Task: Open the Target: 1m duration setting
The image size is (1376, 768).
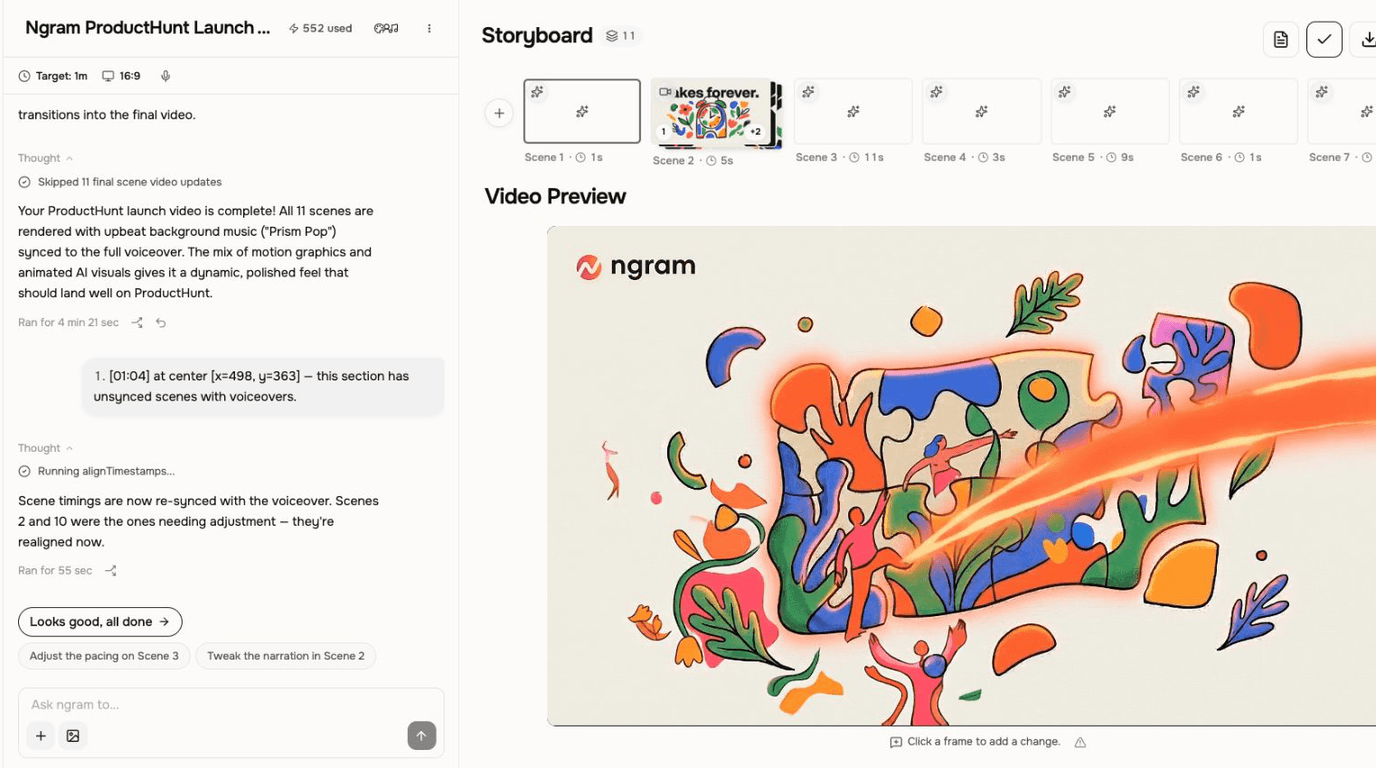Action: (53, 76)
